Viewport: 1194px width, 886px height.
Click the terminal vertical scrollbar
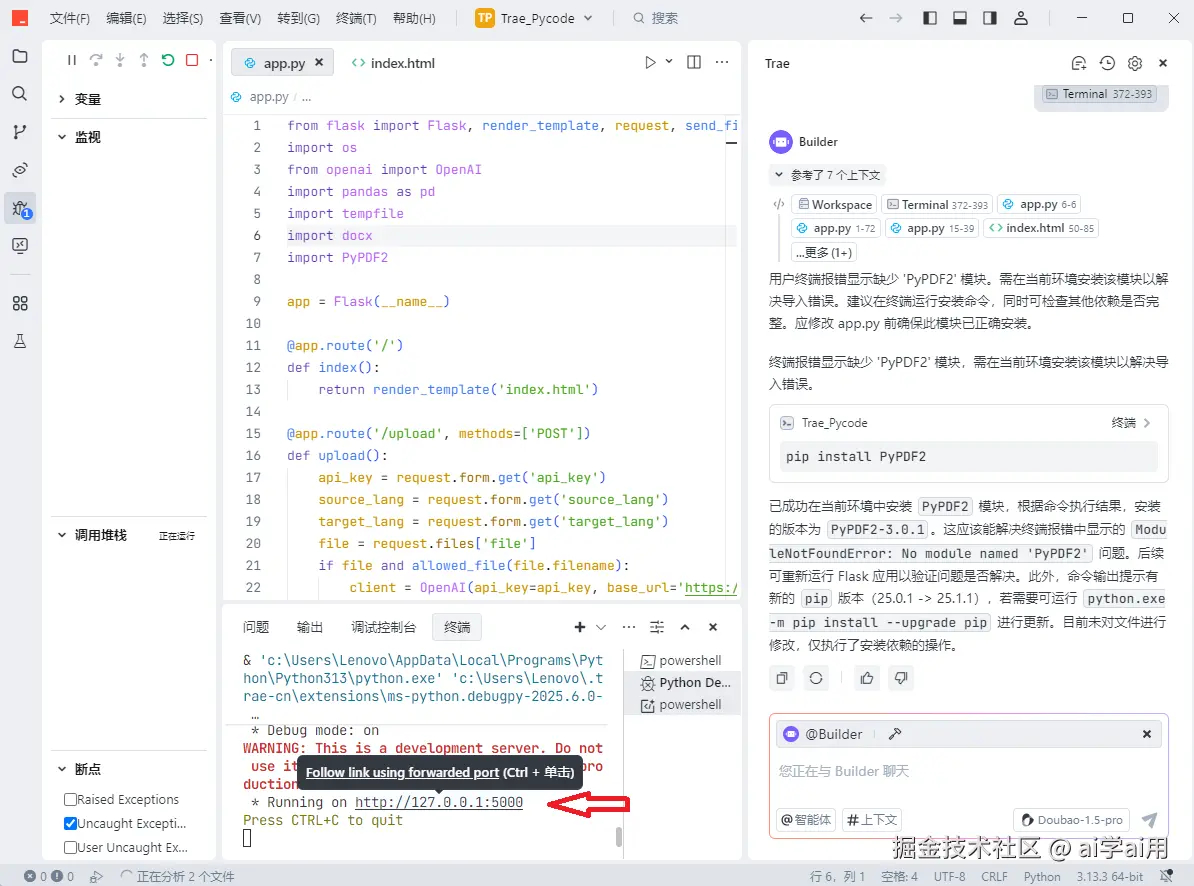618,836
